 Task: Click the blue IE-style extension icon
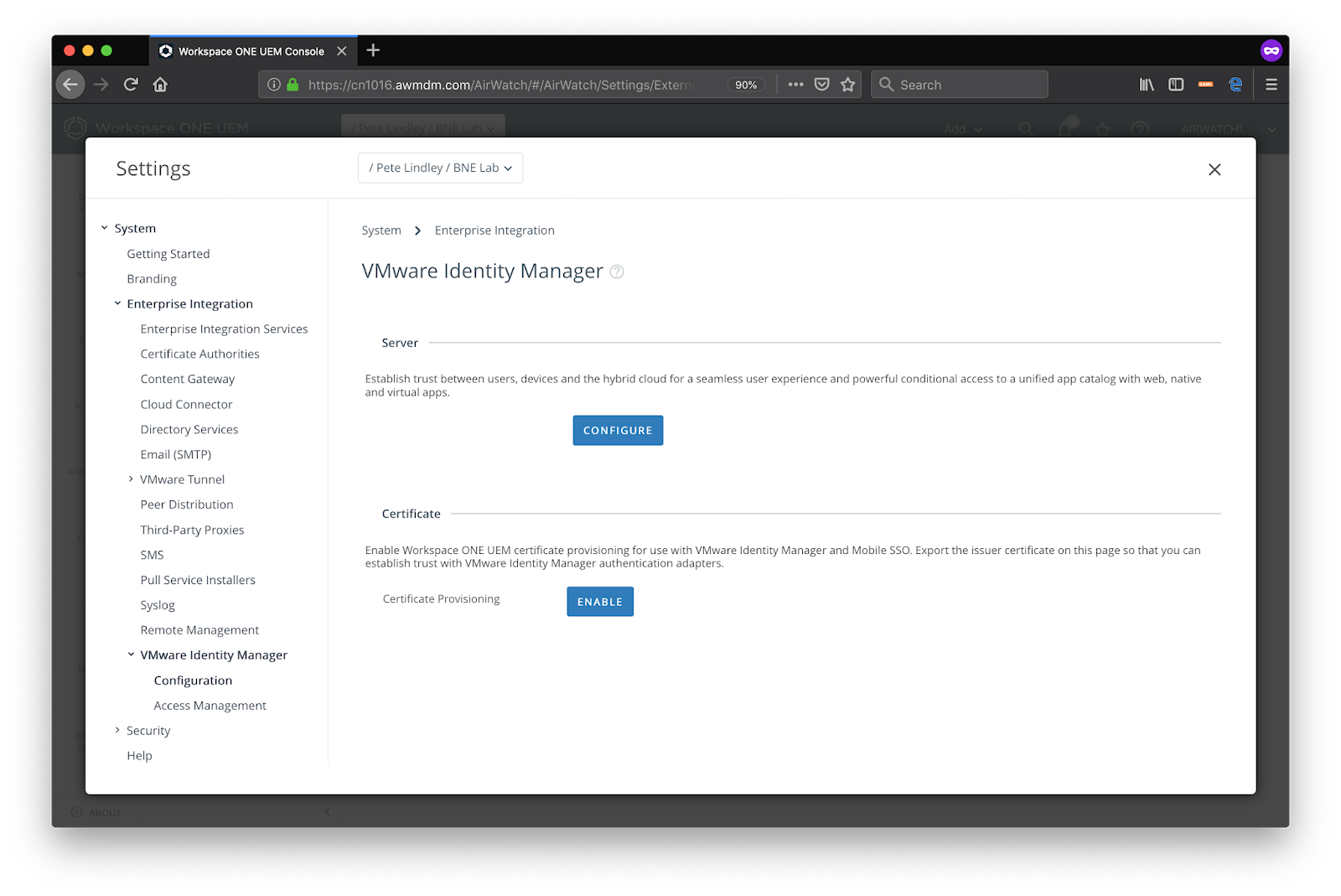1235,85
